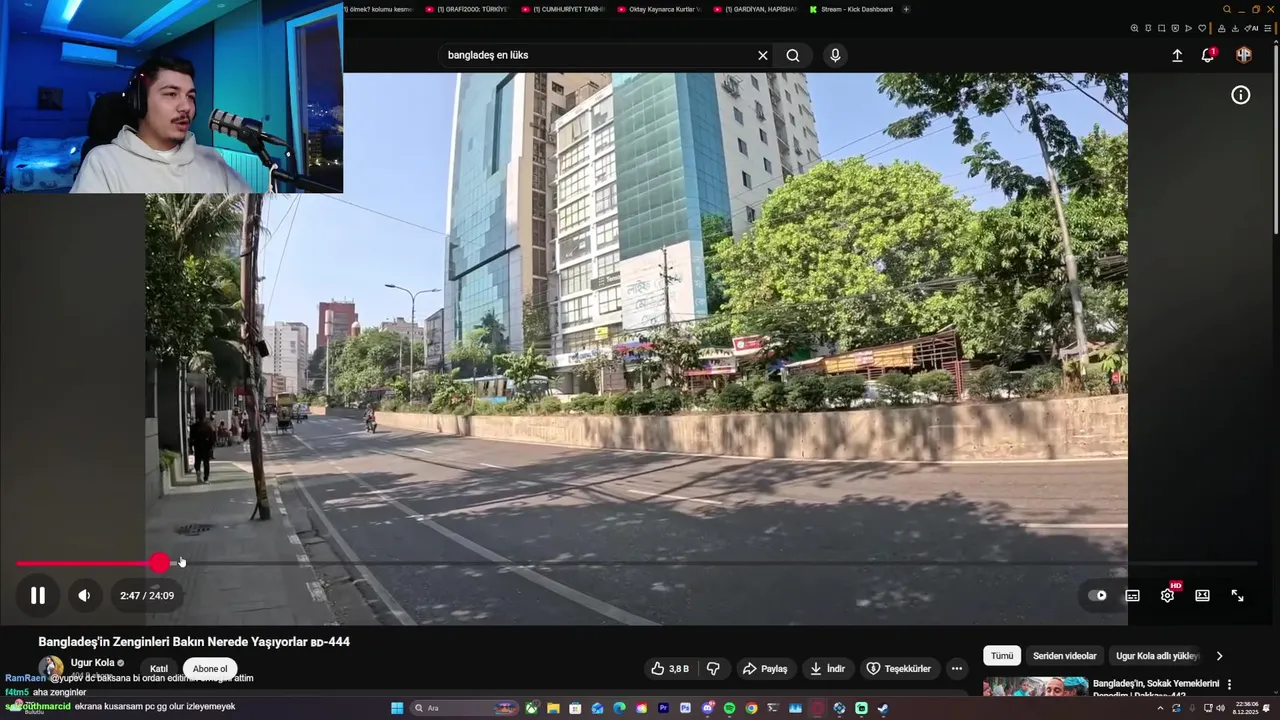Click the red progress bar scrubber
The image size is (1280, 720).
tap(160, 564)
